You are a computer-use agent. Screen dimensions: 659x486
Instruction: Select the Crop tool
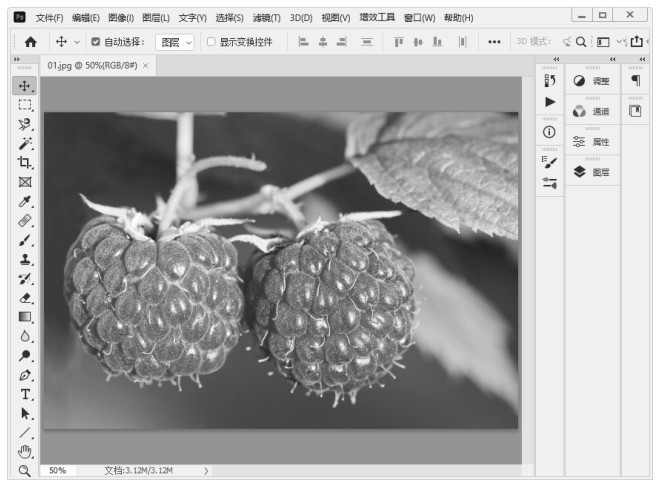click(x=25, y=162)
